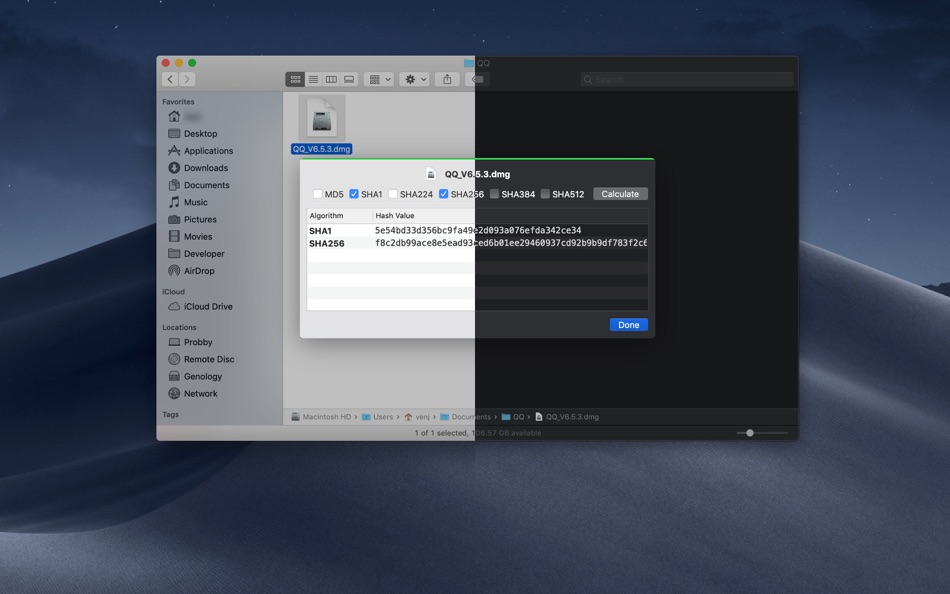Click the Calculate button

[620, 194]
